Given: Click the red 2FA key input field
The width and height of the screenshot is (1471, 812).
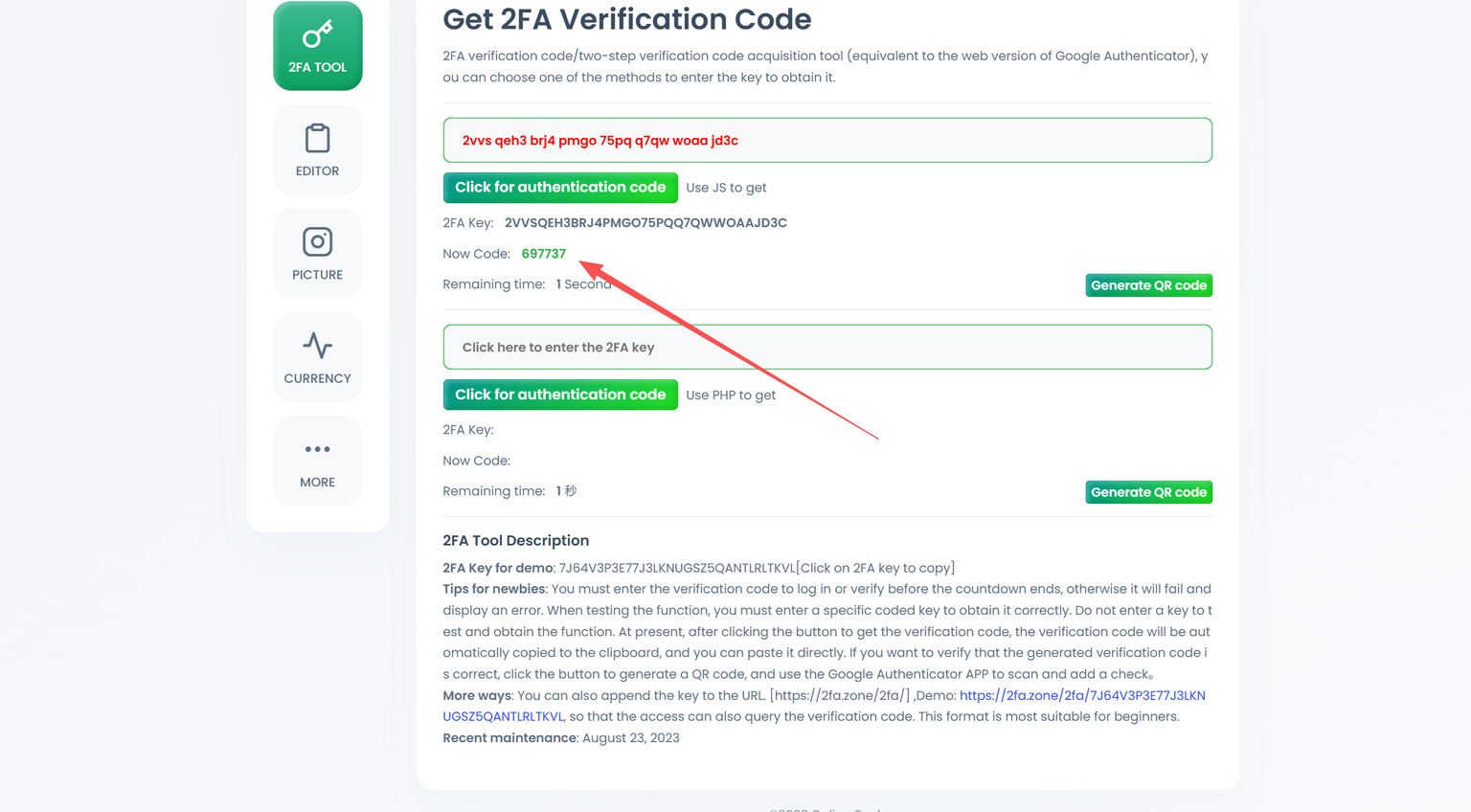Looking at the screenshot, I should click(x=826, y=141).
